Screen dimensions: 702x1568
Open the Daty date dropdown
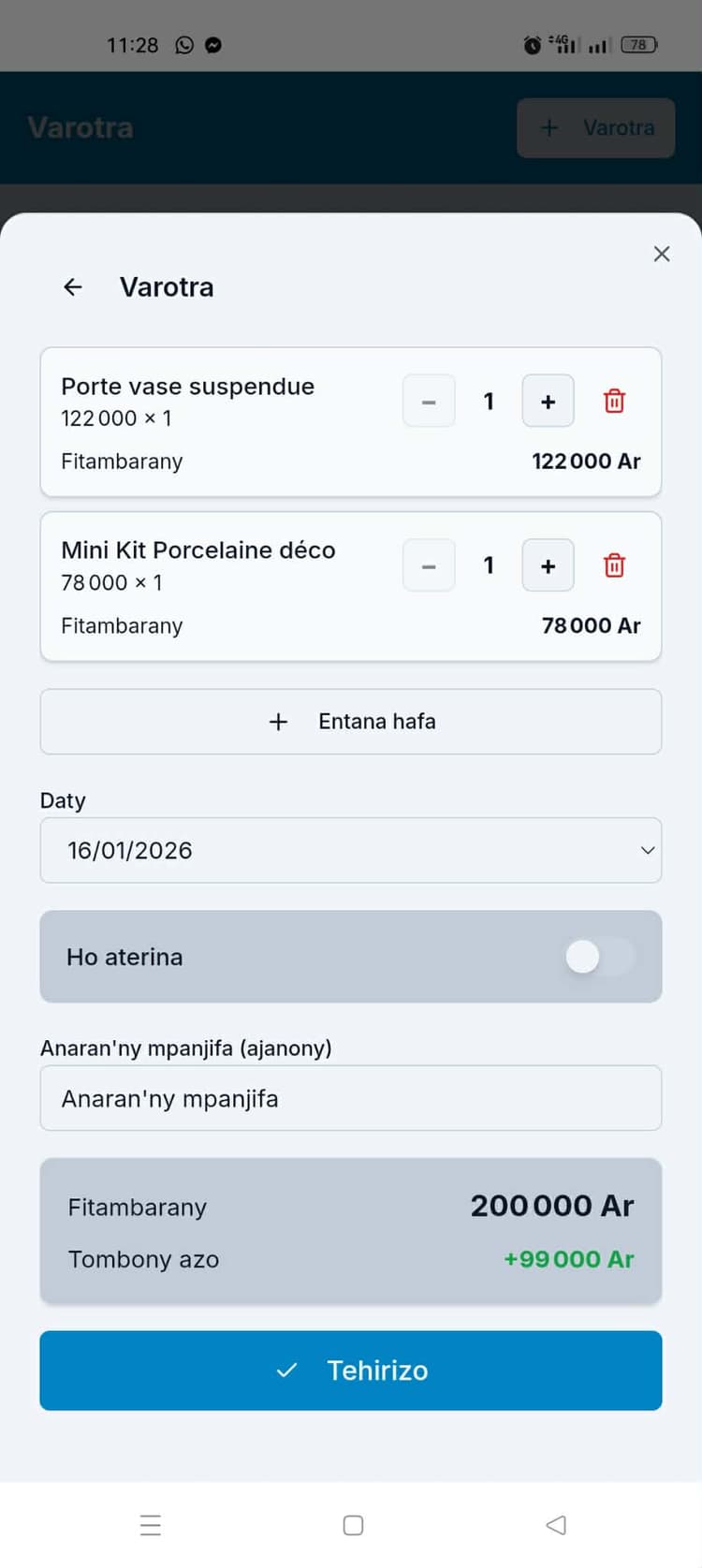click(350, 850)
